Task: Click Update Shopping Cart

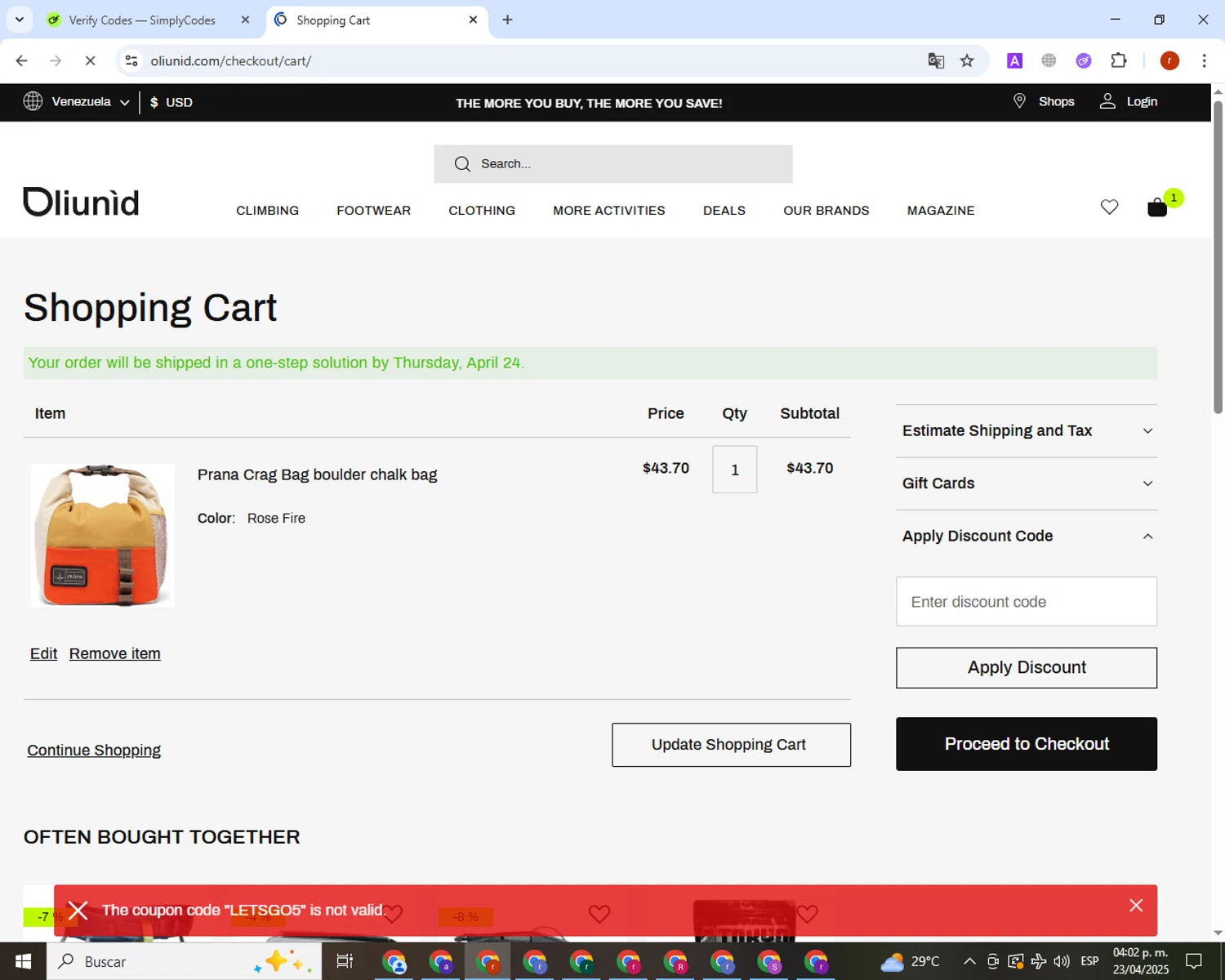Action: [731, 745]
